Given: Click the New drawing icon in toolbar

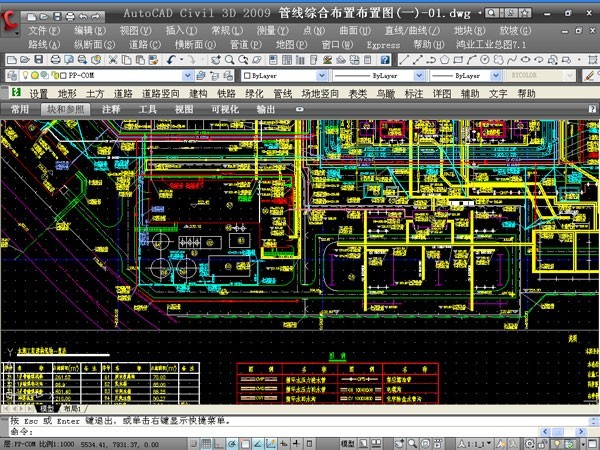Looking at the screenshot, I should point(8,61).
